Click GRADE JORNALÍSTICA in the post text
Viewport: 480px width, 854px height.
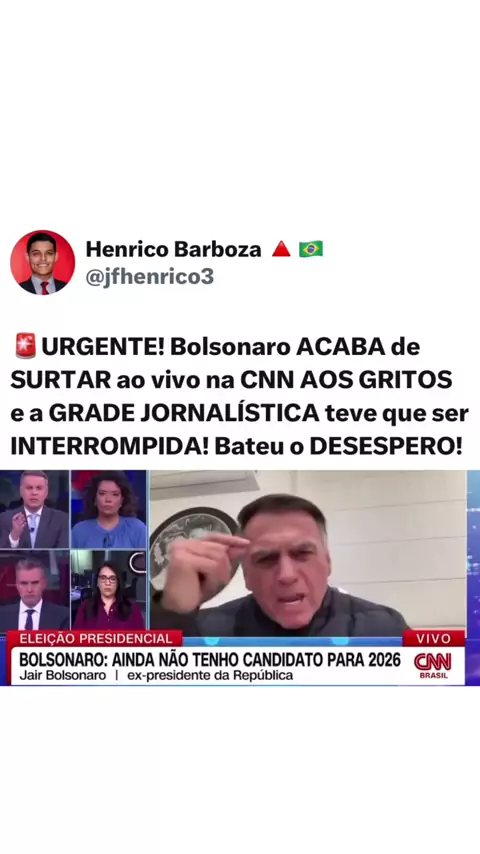click(x=184, y=413)
